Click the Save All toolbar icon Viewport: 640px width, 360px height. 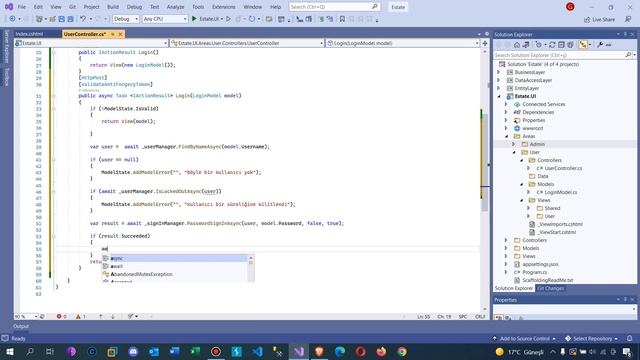(70, 19)
